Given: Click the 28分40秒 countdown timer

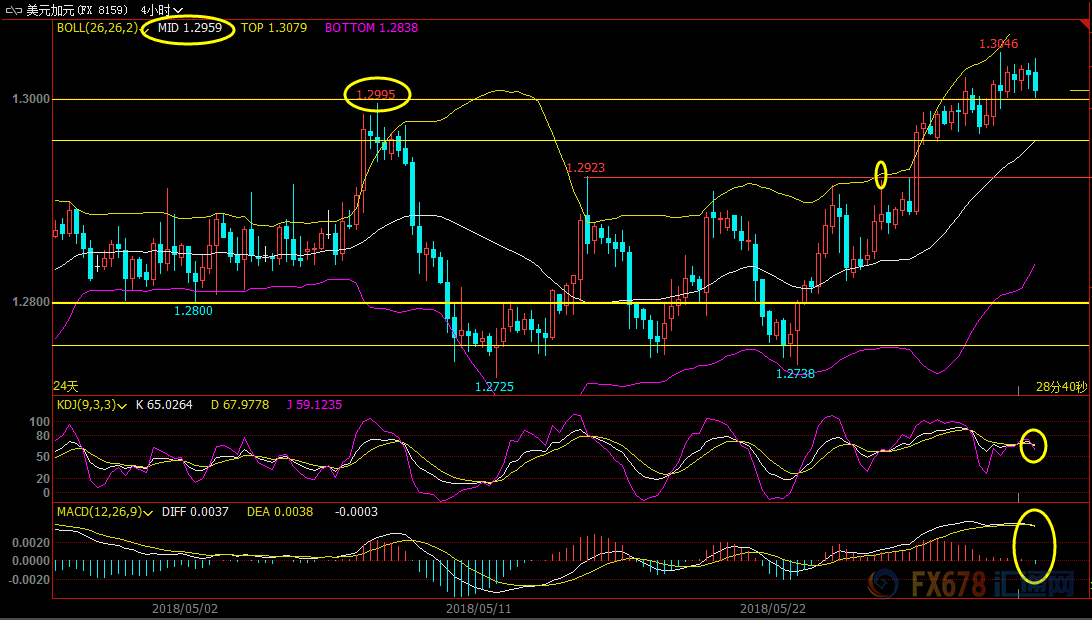Looking at the screenshot, I should click(1061, 386).
